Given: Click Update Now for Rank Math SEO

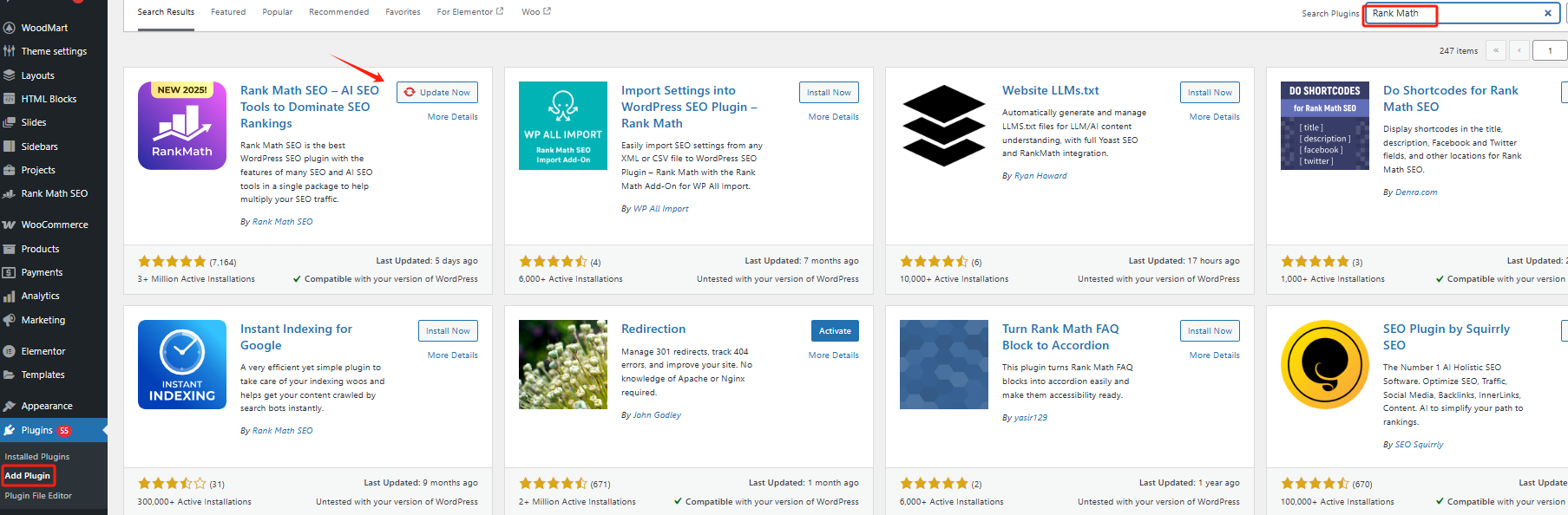Looking at the screenshot, I should (437, 93).
